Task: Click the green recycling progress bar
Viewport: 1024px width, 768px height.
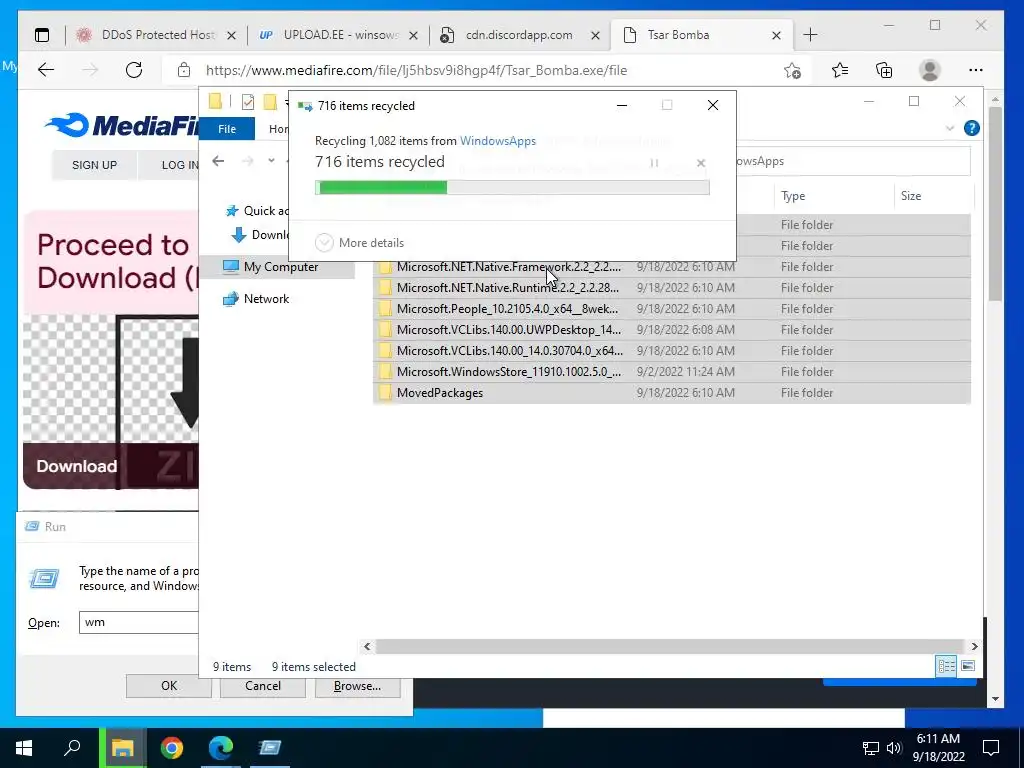Action: pos(512,188)
